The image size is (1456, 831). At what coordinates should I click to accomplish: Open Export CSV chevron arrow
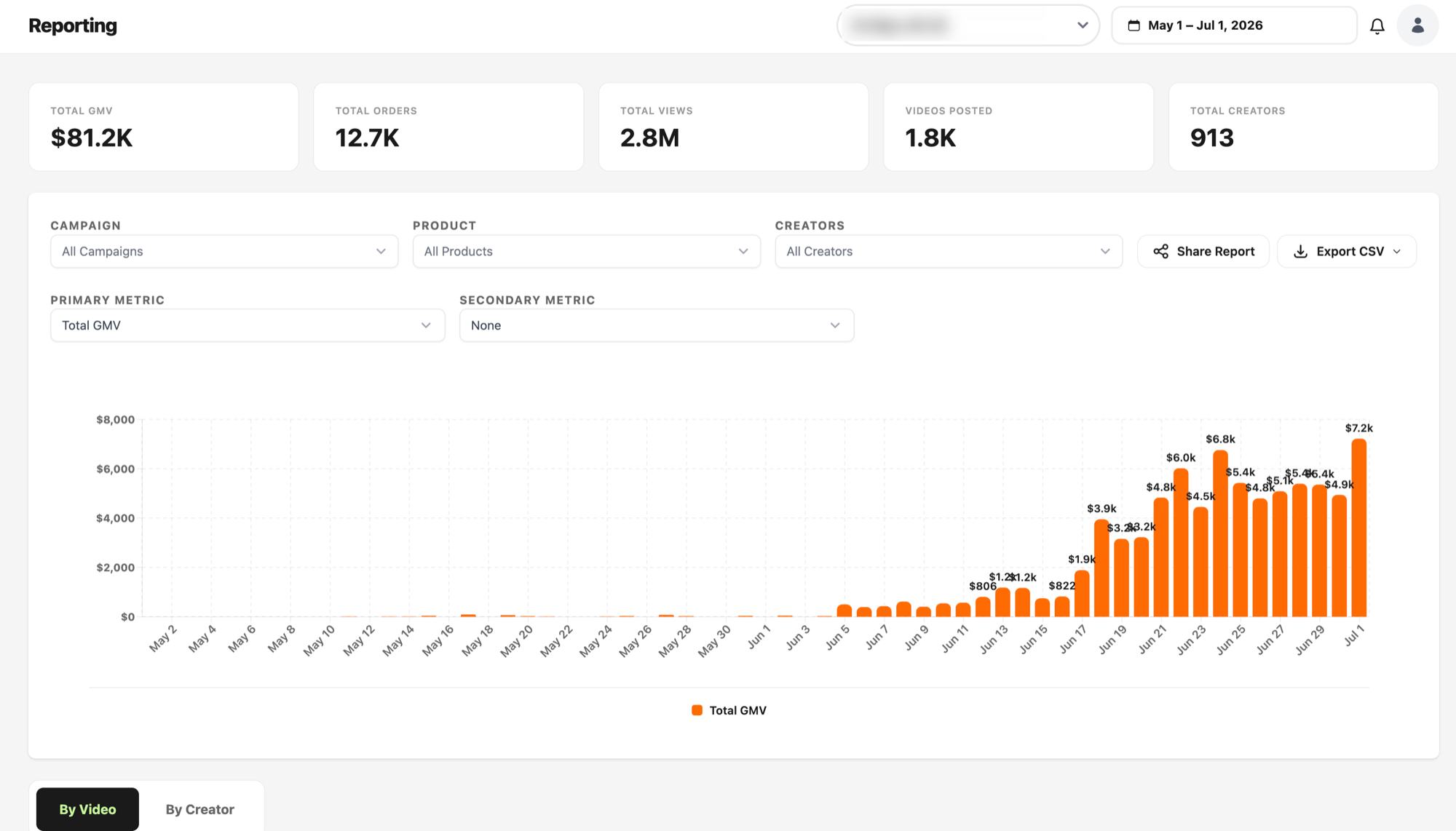tap(1396, 252)
